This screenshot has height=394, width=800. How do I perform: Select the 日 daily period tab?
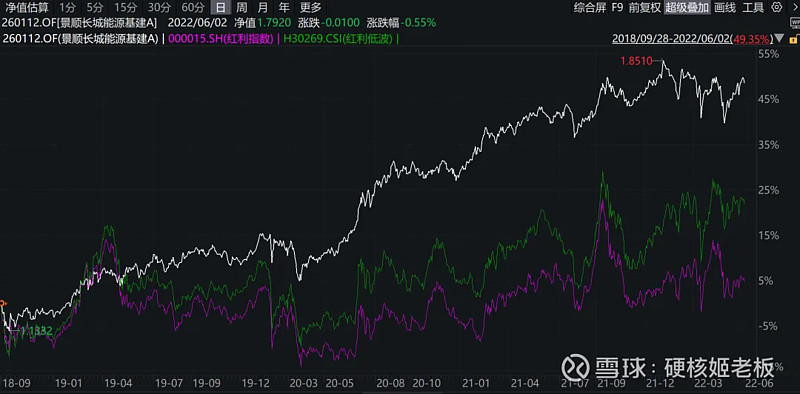click(220, 7)
